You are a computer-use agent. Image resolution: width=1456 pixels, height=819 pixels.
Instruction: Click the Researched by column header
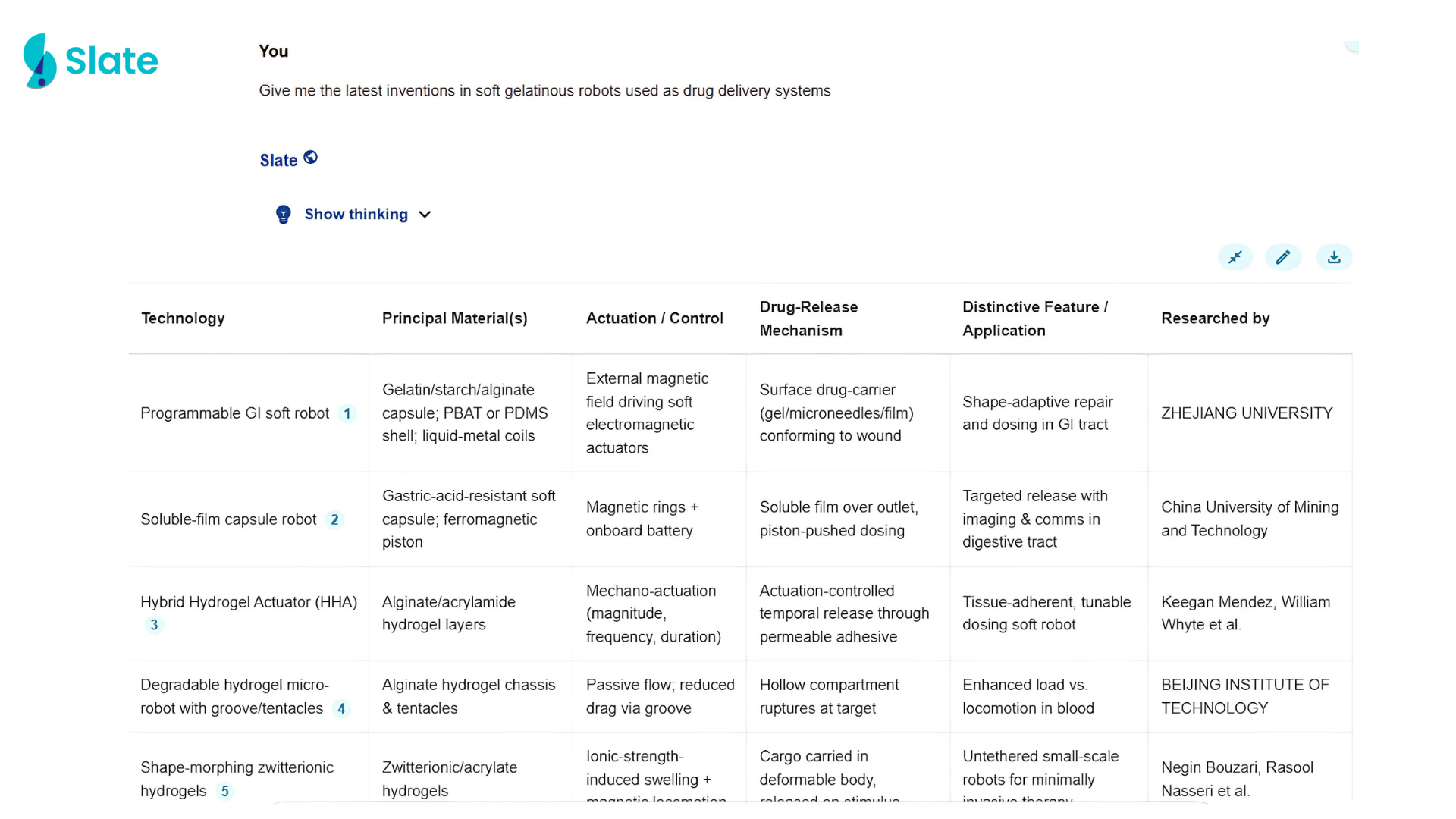[x=1215, y=318]
